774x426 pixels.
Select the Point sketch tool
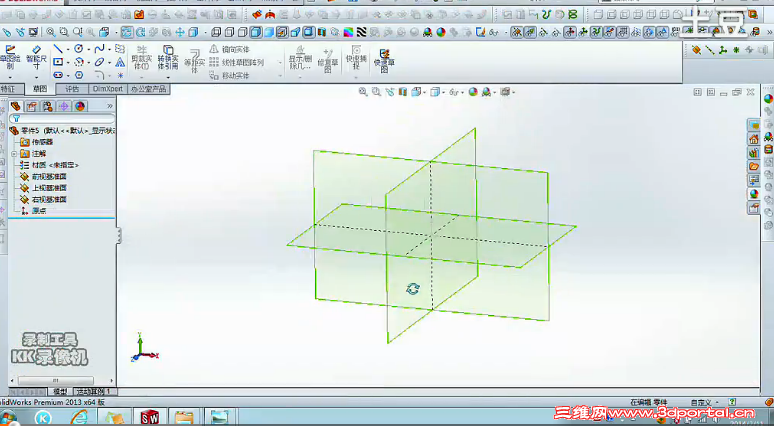pos(120,76)
